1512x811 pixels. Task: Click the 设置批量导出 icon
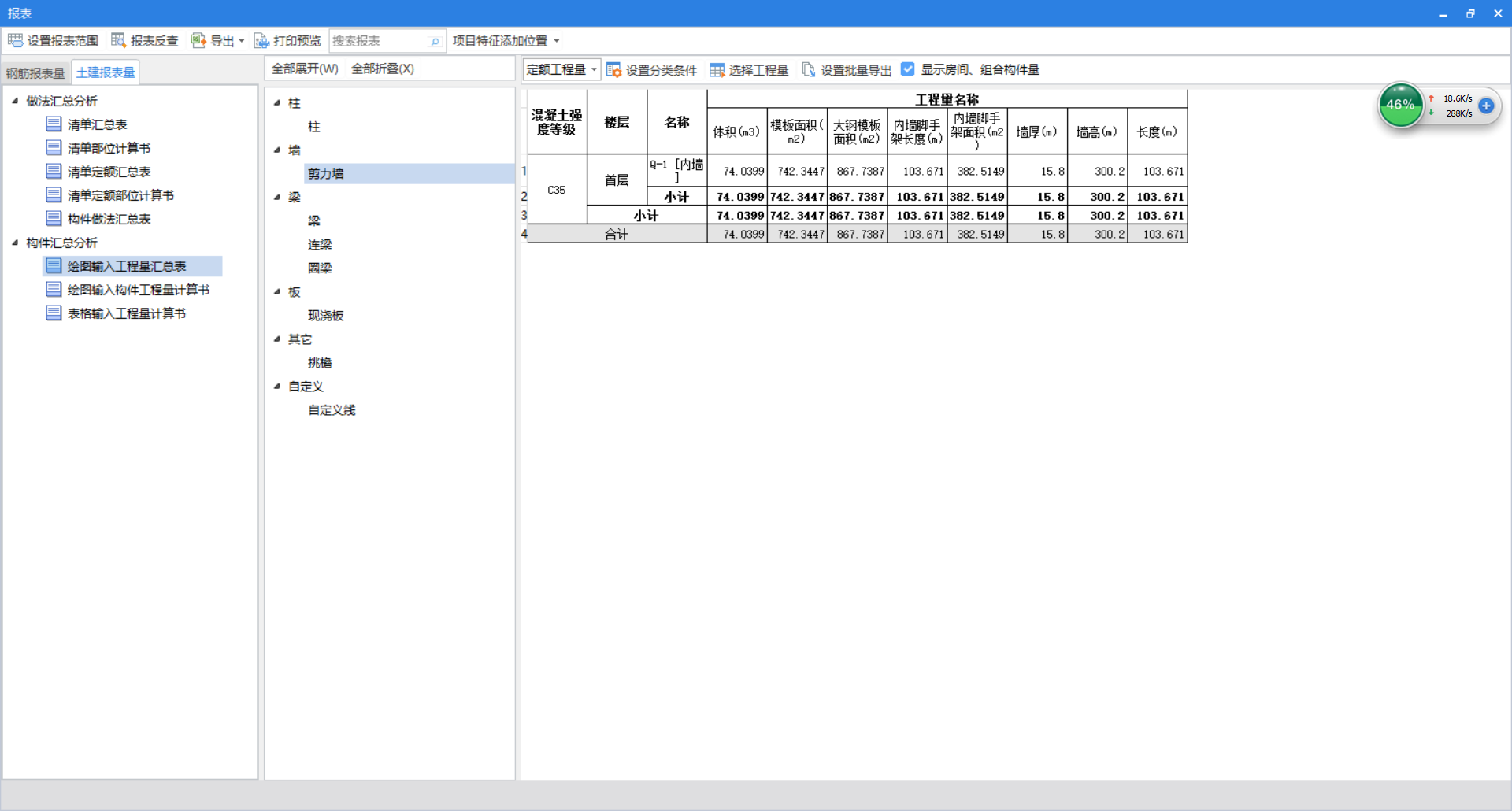(x=809, y=70)
